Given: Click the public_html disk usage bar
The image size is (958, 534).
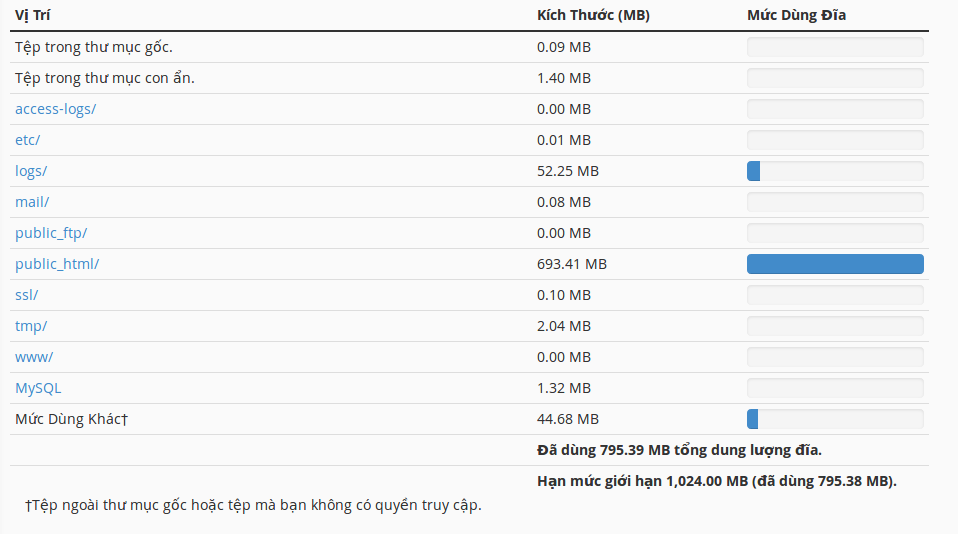Looking at the screenshot, I should 835,264.
